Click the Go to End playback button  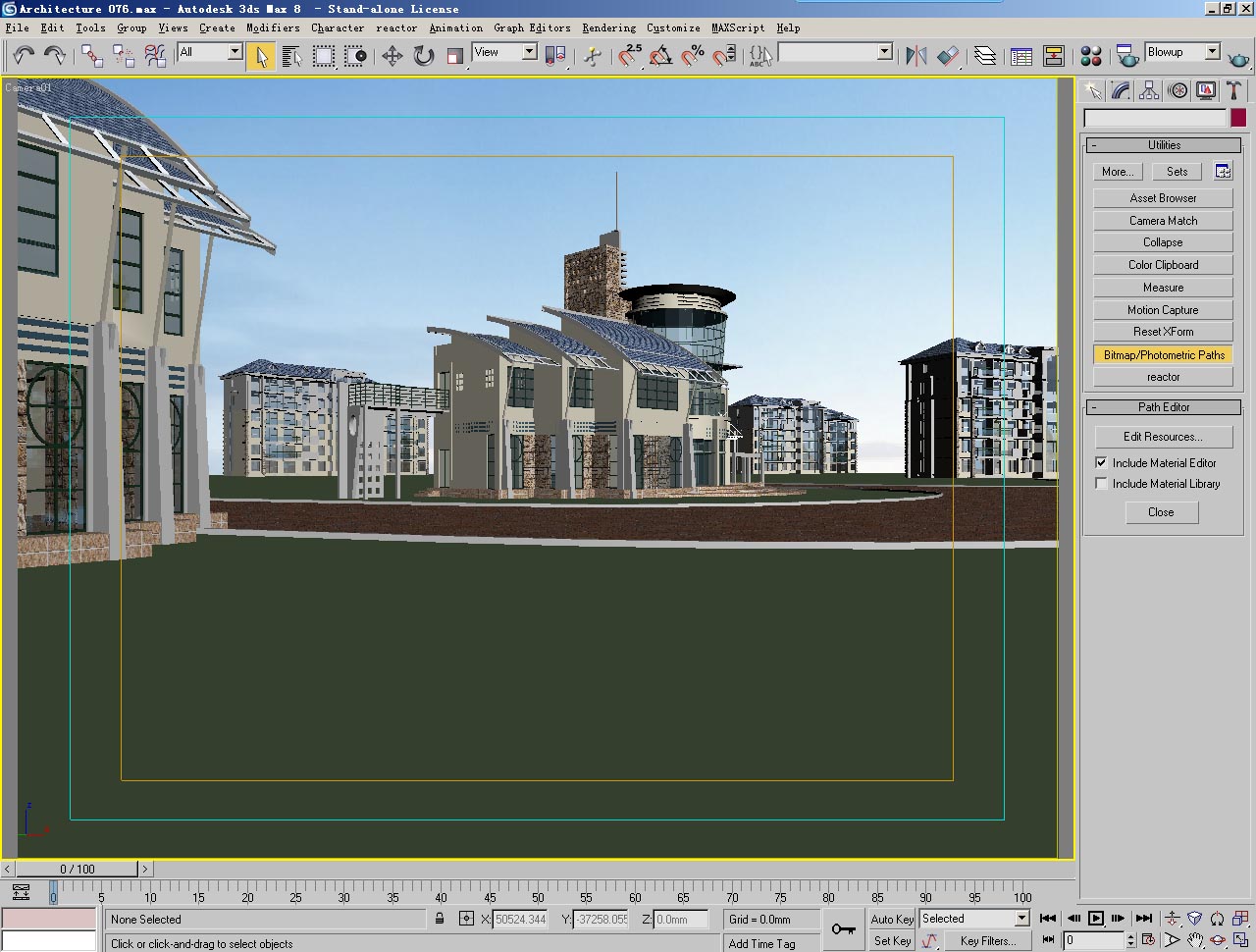1144,919
